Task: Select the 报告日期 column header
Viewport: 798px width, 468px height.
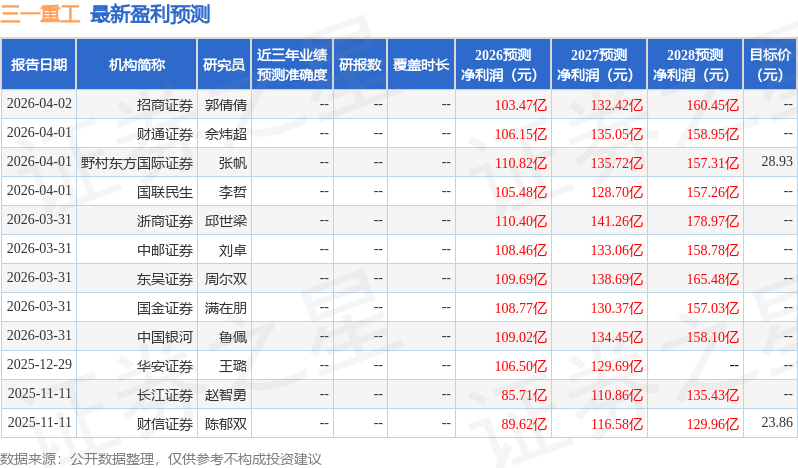Action: coord(39,64)
